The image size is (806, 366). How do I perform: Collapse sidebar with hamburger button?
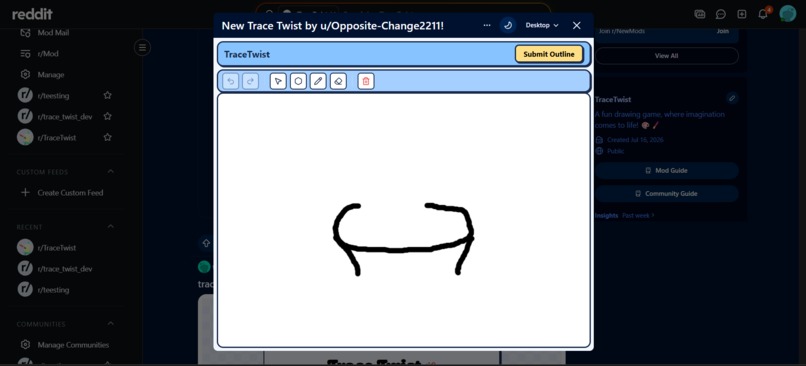142,48
